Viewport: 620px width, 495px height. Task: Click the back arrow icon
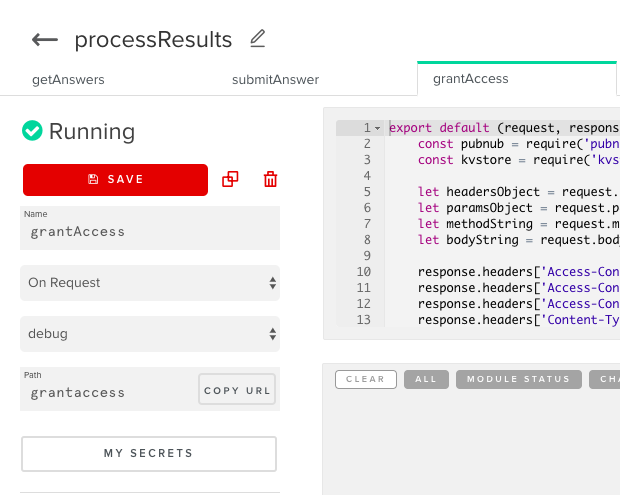click(44, 40)
